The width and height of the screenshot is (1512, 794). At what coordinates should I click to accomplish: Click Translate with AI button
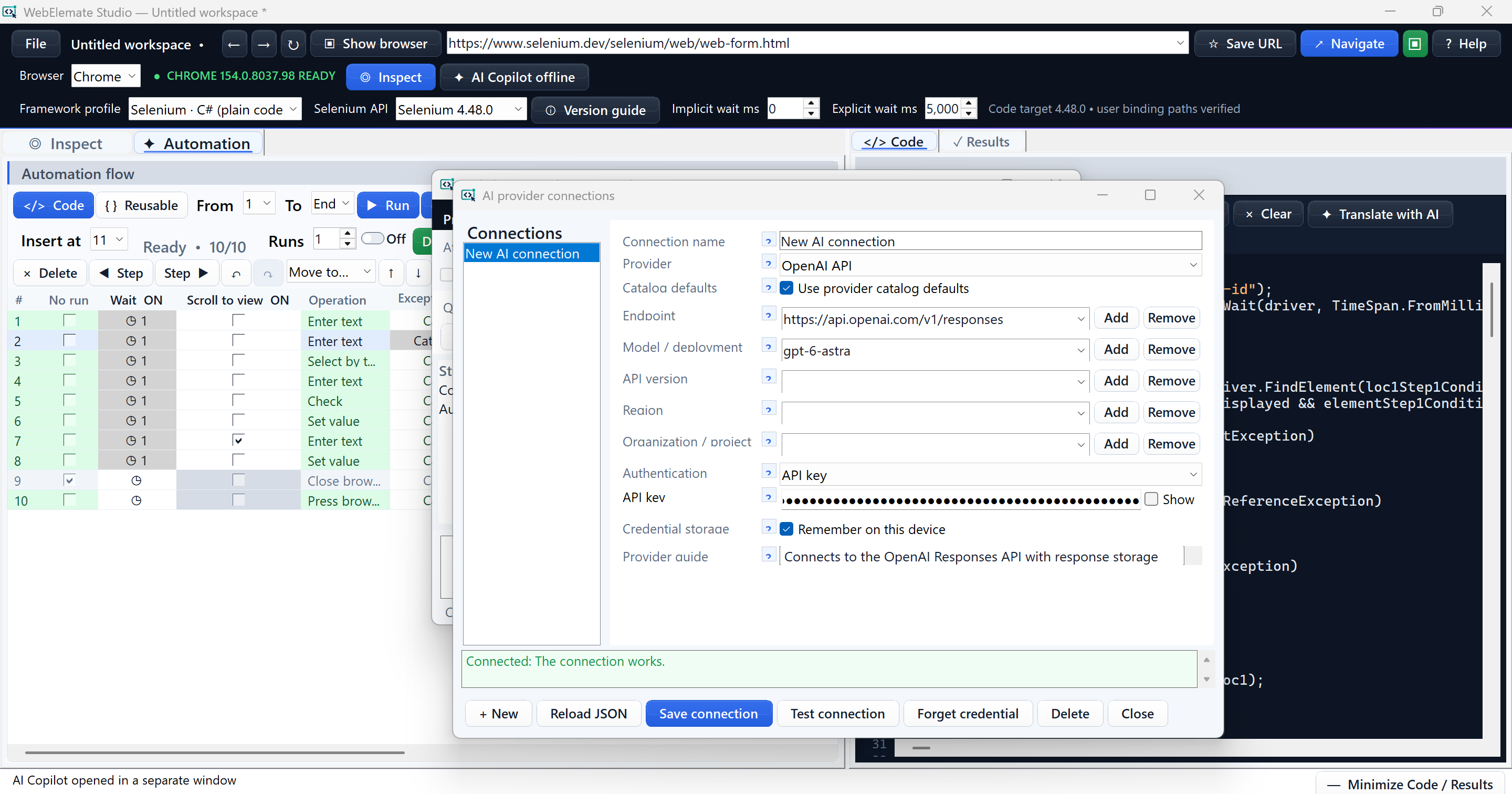coord(1381,214)
